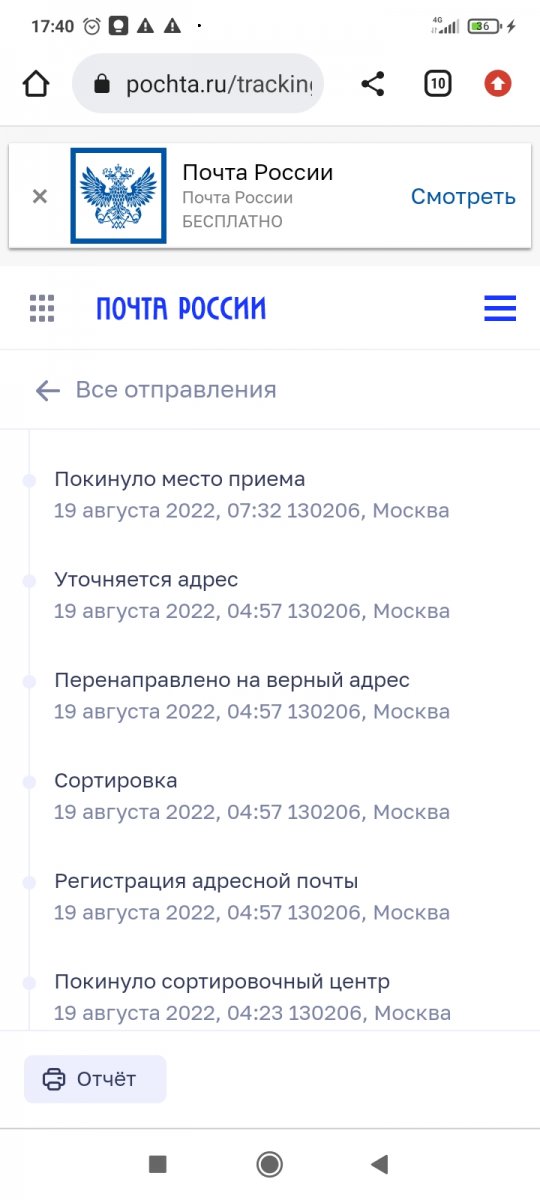The height and width of the screenshot is (1200, 540).
Task: Select the Уточняется адрес tracking entry
Action: click(x=146, y=580)
